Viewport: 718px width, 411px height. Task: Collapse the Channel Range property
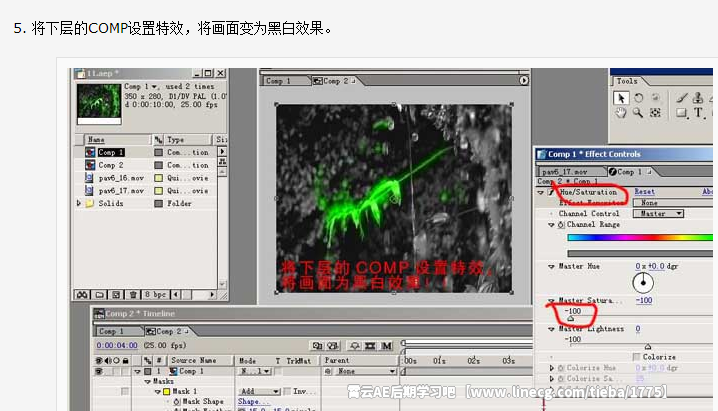tap(551, 225)
